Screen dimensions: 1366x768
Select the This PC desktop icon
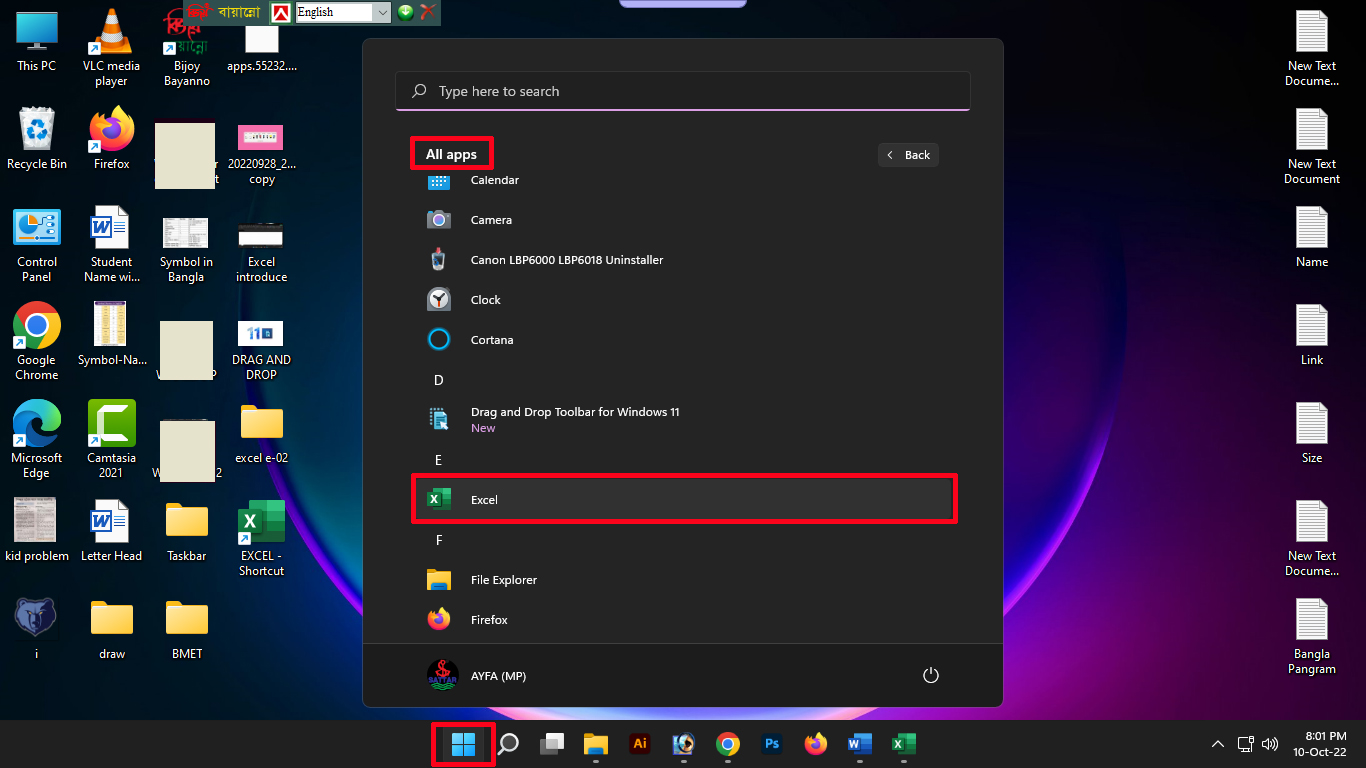(x=37, y=41)
